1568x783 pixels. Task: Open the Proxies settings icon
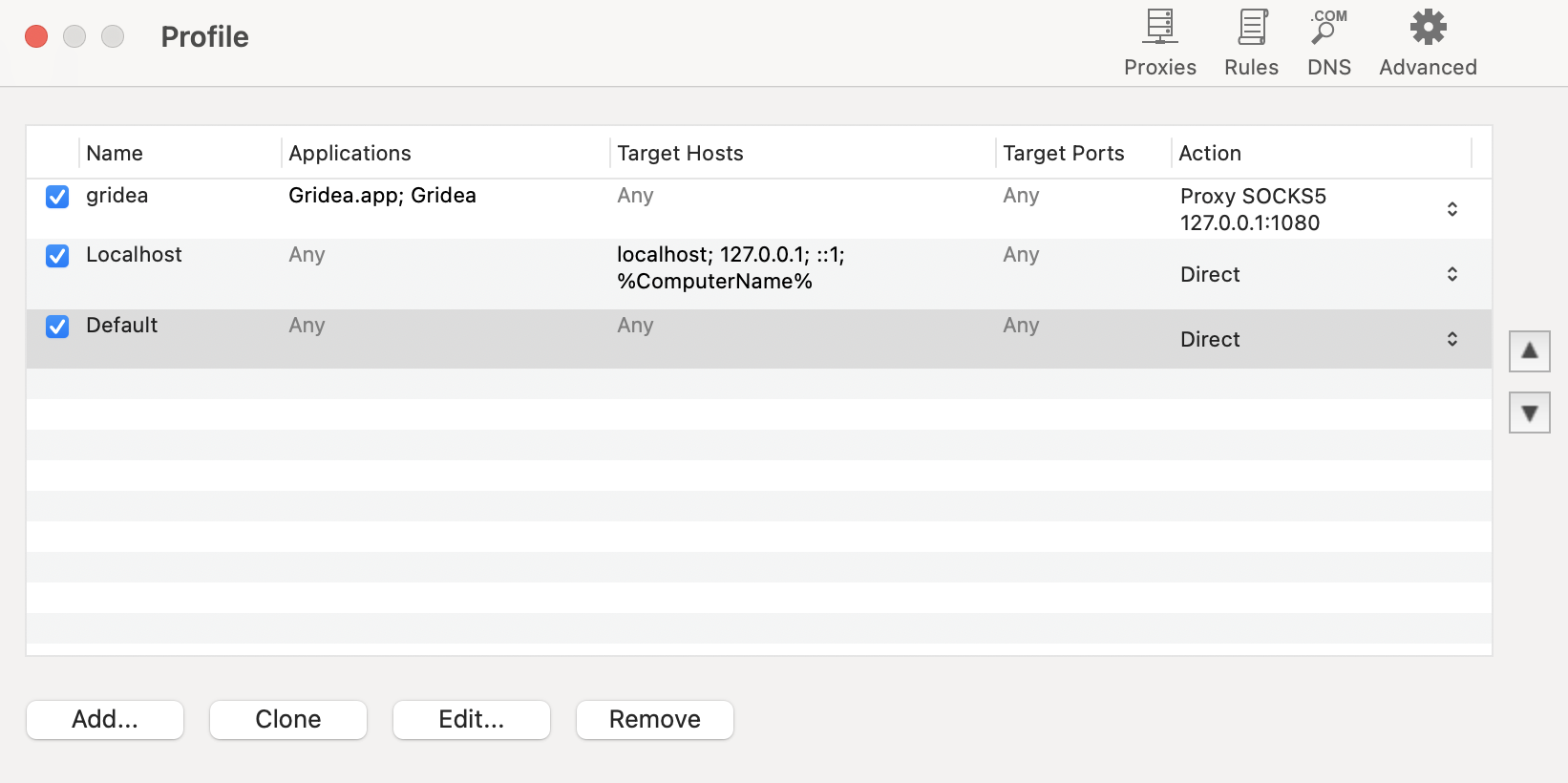(1159, 29)
